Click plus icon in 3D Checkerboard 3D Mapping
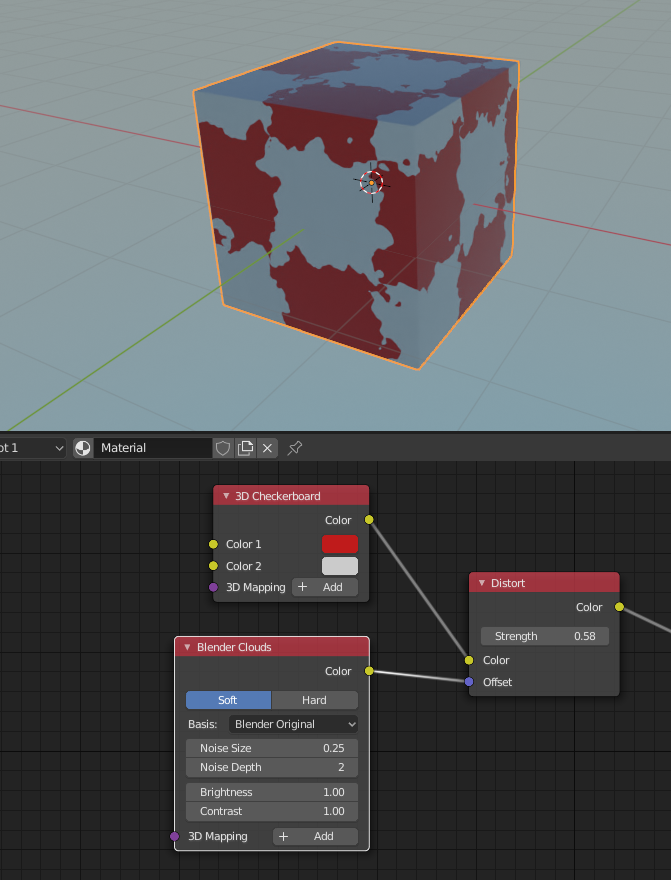 click(x=302, y=587)
